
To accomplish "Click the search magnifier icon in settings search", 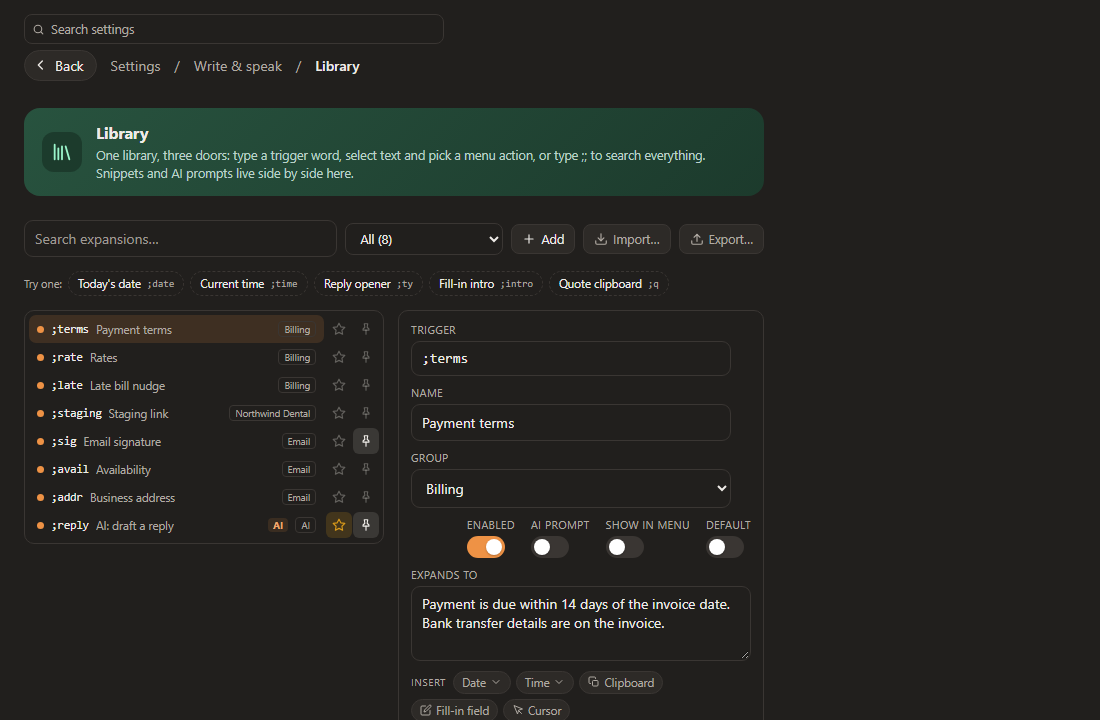I will [39, 29].
